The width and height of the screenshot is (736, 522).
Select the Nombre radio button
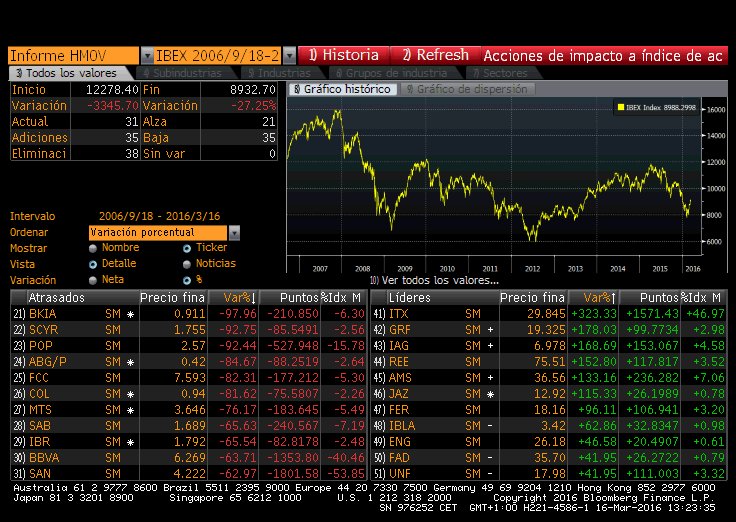(x=93, y=248)
